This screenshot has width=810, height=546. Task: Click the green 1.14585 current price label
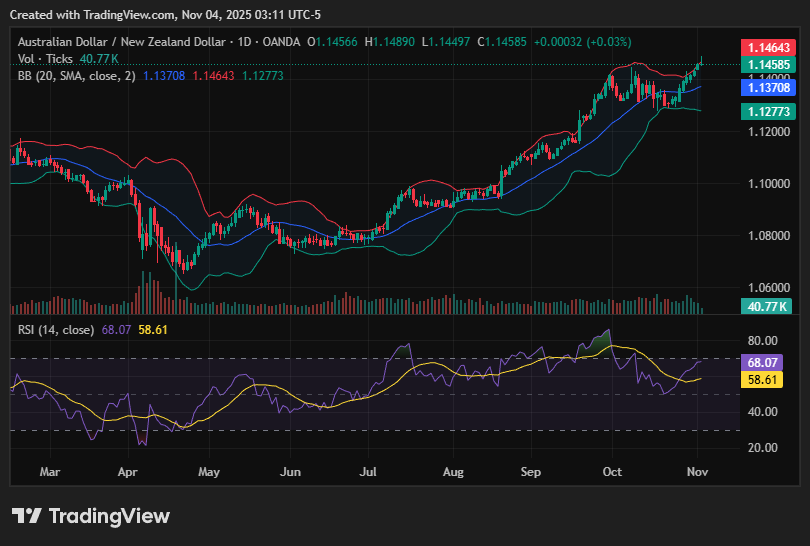(x=766, y=64)
